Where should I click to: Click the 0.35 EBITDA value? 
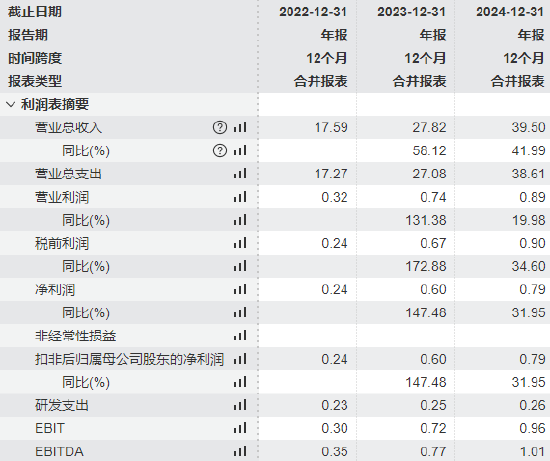pos(334,452)
